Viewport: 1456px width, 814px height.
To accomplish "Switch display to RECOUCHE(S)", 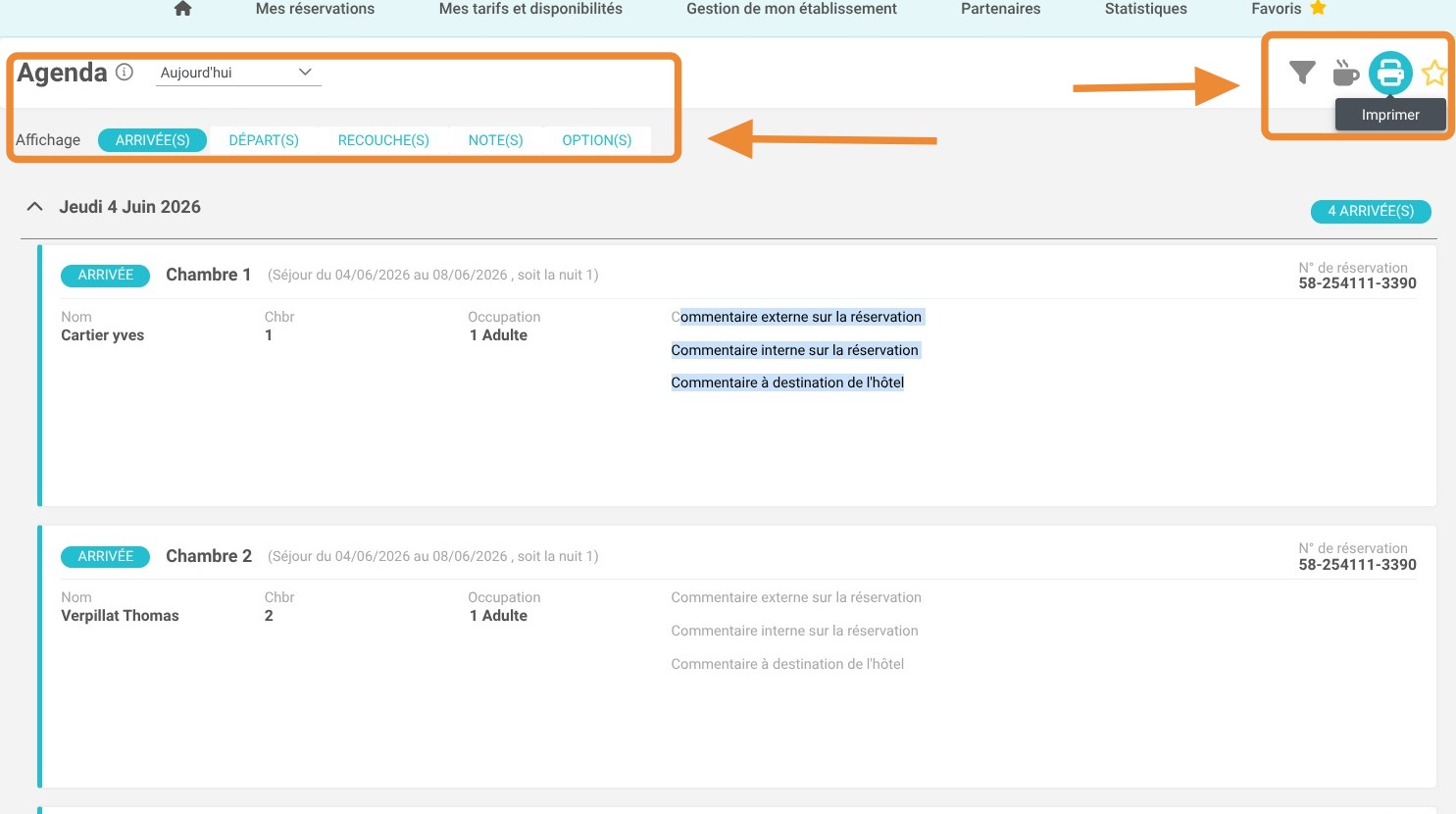I will (x=383, y=140).
